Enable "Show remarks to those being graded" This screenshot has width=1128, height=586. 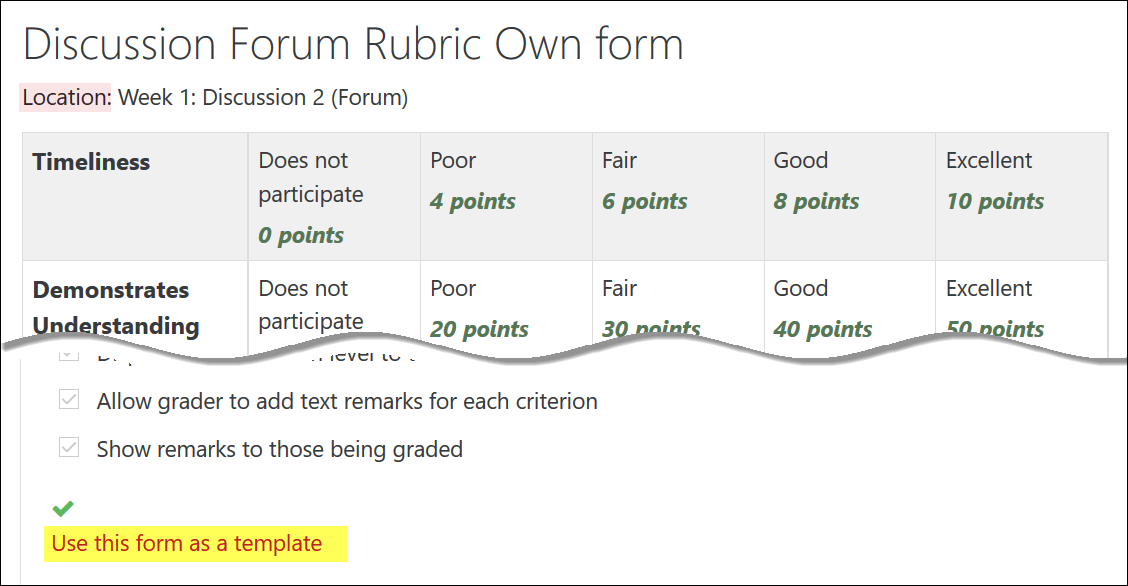(x=68, y=447)
